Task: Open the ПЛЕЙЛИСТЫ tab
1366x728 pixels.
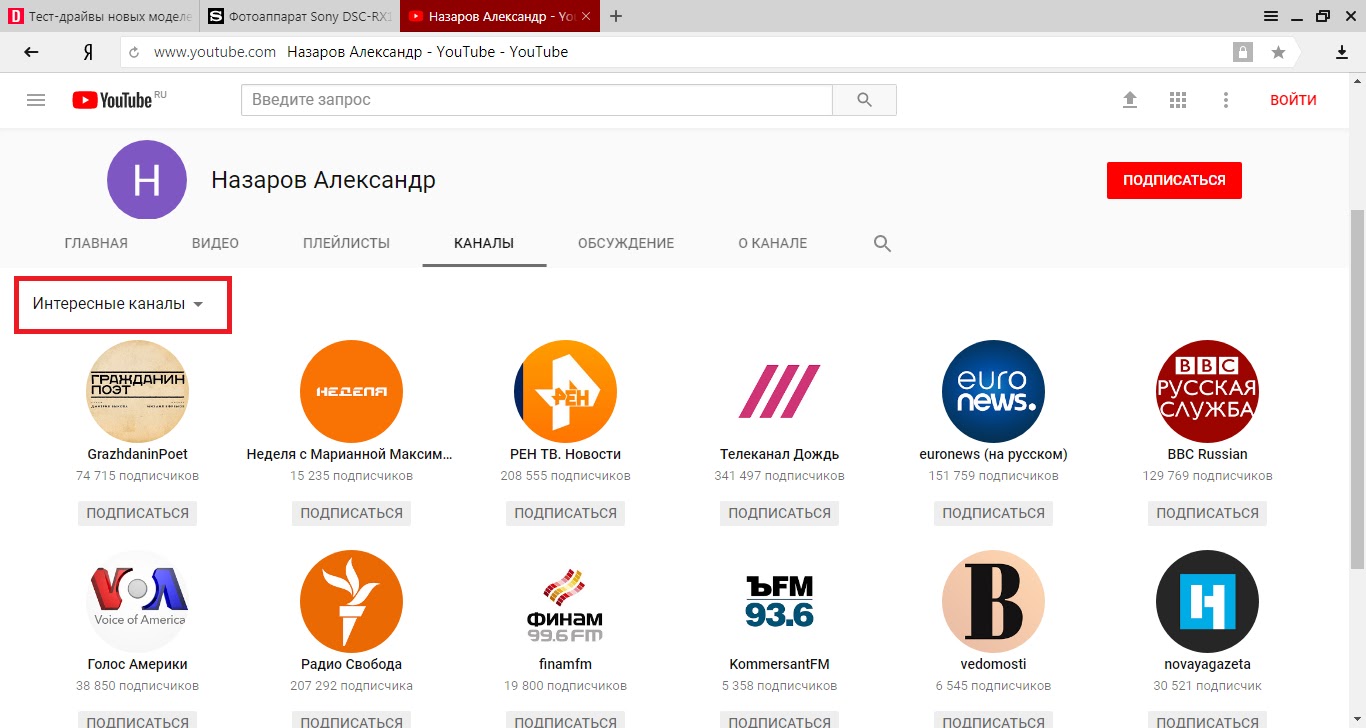Action: 346,243
